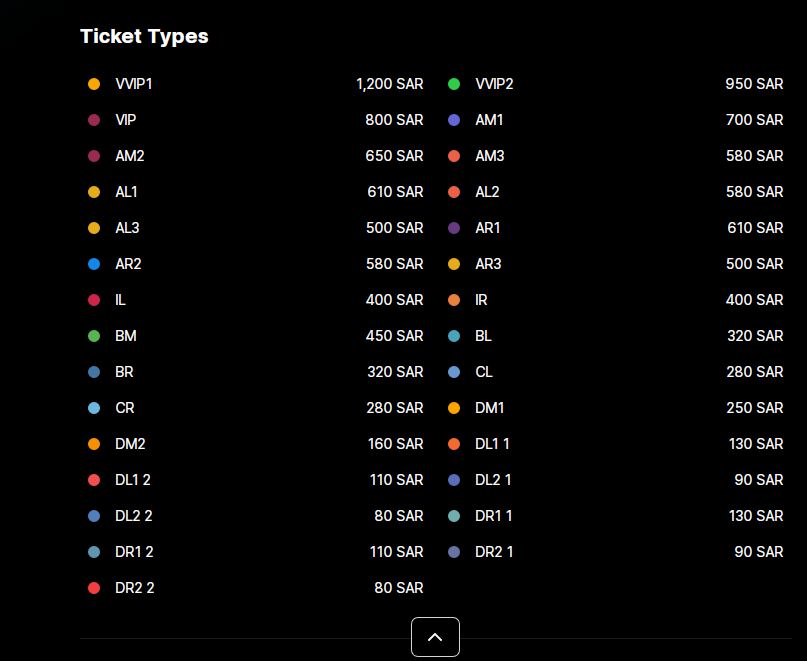Click the dark purple dot beside AR1
This screenshot has height=661, width=807.
click(454, 228)
